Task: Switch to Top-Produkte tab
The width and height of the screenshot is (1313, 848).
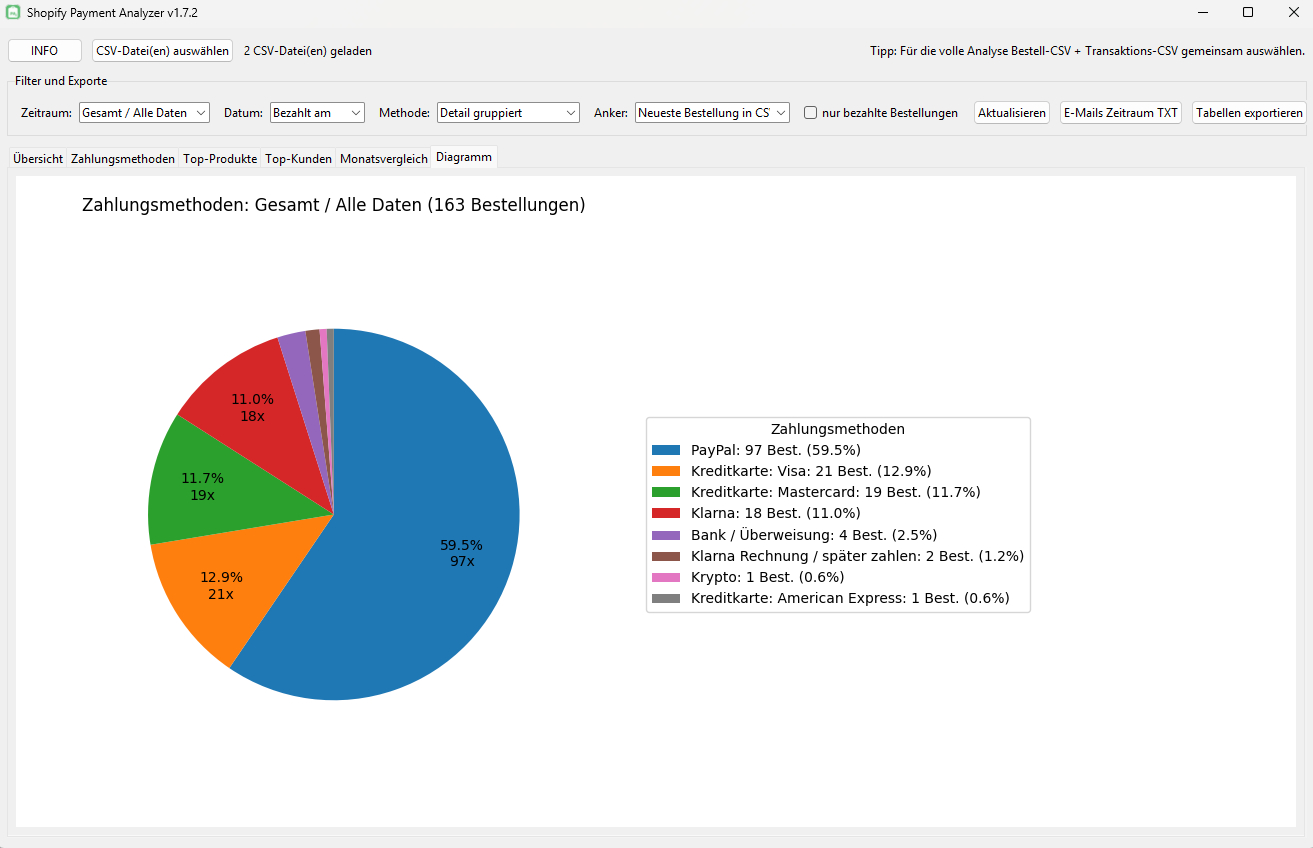Action: pos(220,159)
